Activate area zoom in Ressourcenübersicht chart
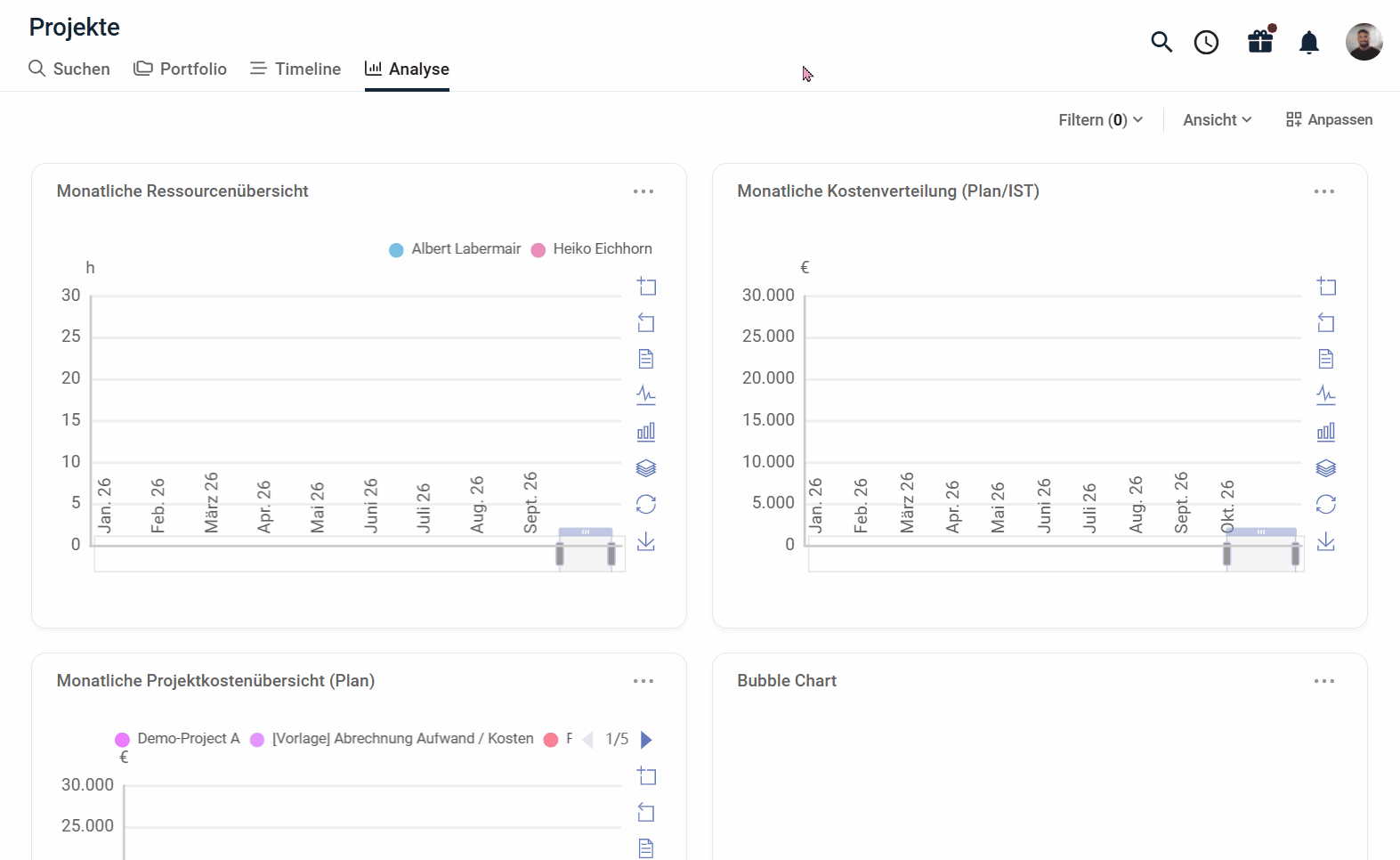Screen dimensions: 1400x860 [x=646, y=286]
